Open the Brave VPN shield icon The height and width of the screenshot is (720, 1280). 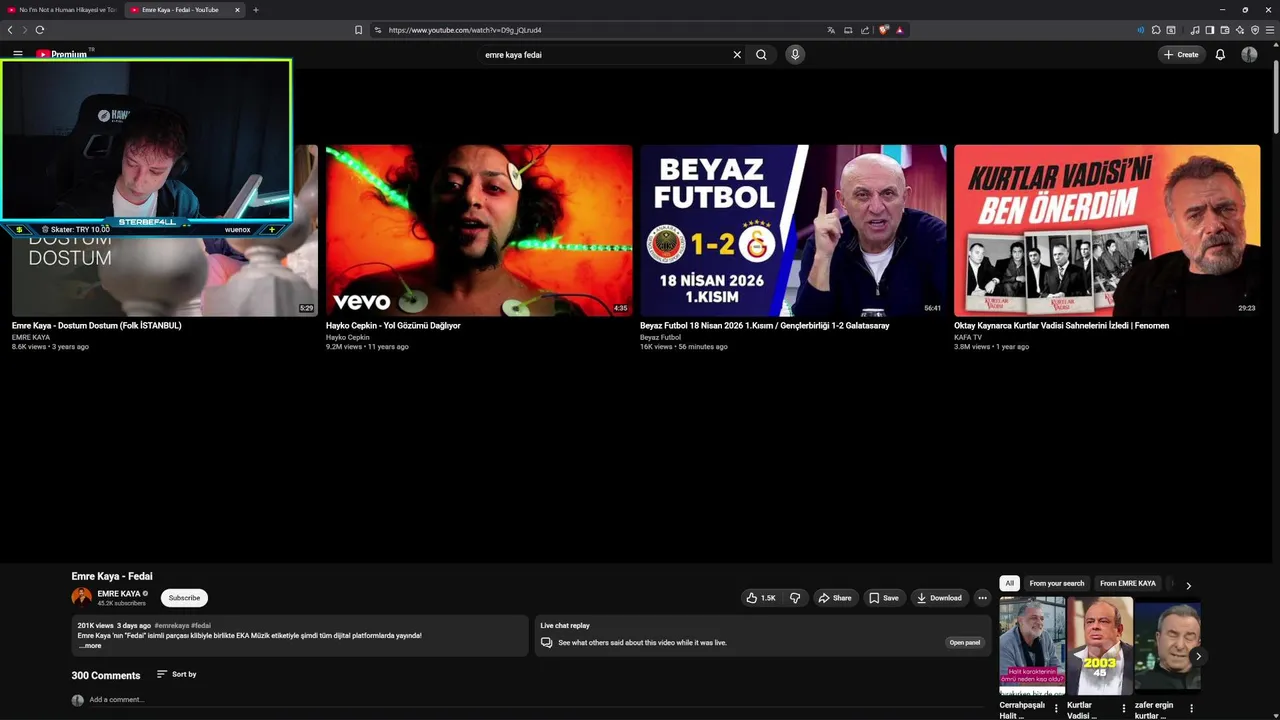[1255, 30]
